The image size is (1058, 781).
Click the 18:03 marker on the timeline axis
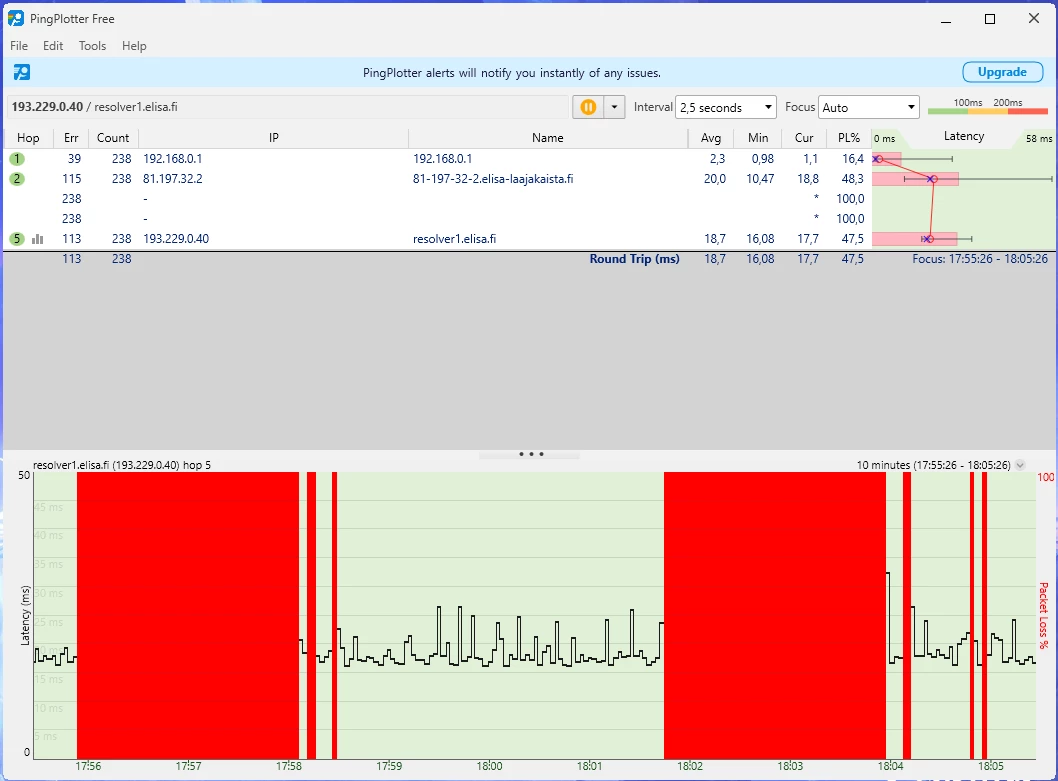pos(790,766)
